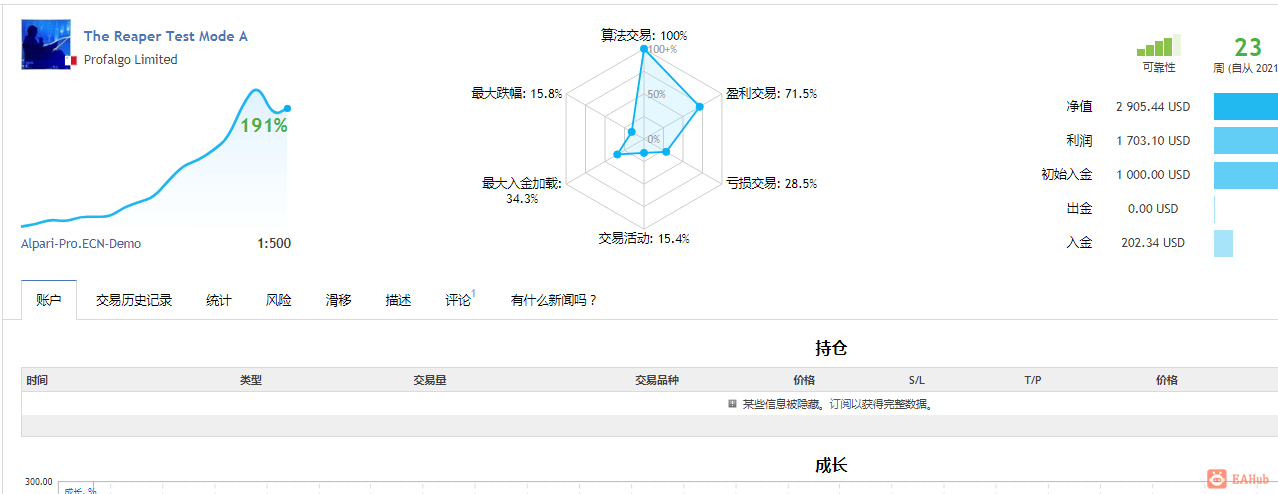This screenshot has width=1278, height=494.
Task: Click the top radar point for 算法交易
Action: 643,48
